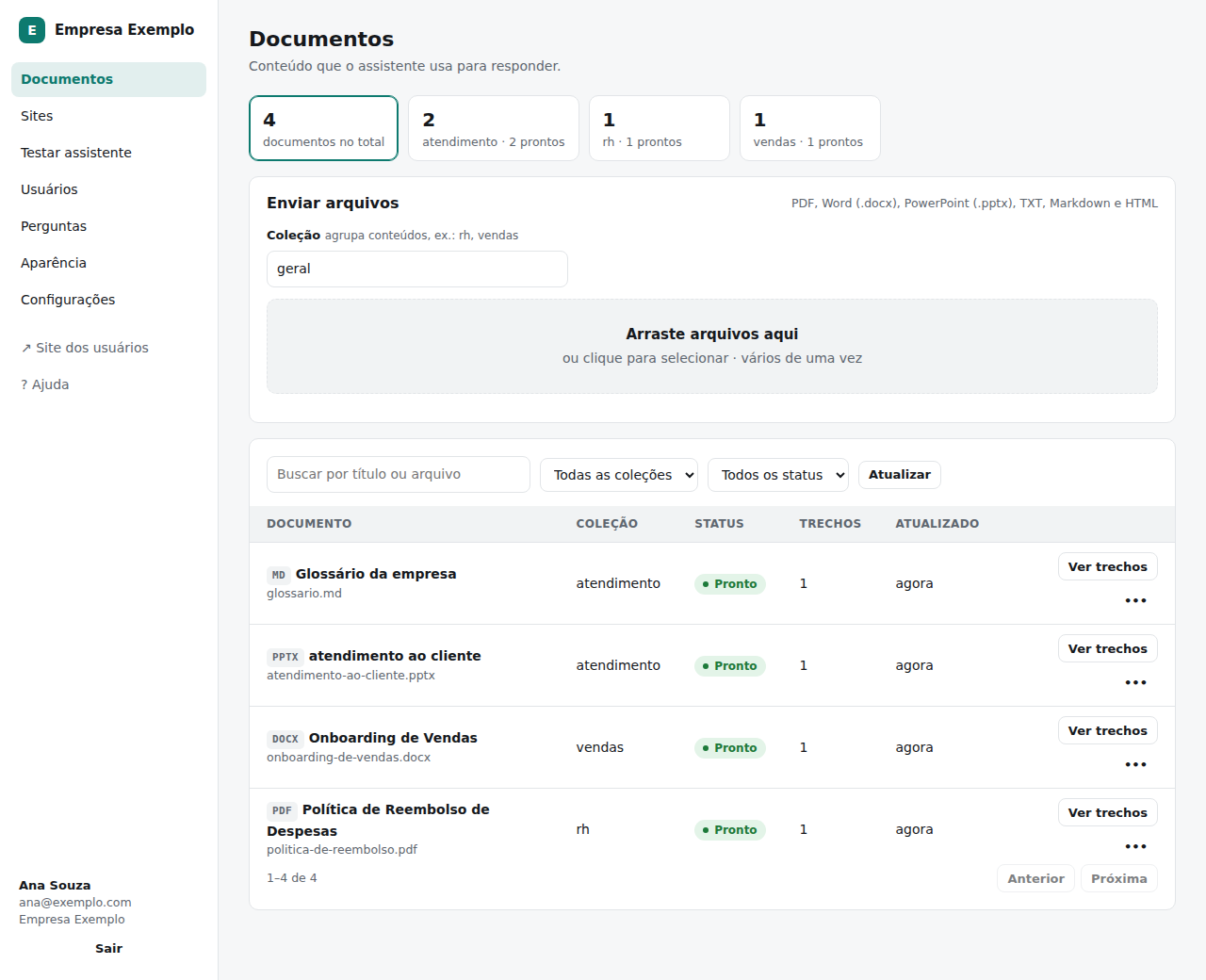Viewport: 1206px width, 980px height.
Task: Click the onboarding-de-vendas.docx file name
Action: point(349,758)
